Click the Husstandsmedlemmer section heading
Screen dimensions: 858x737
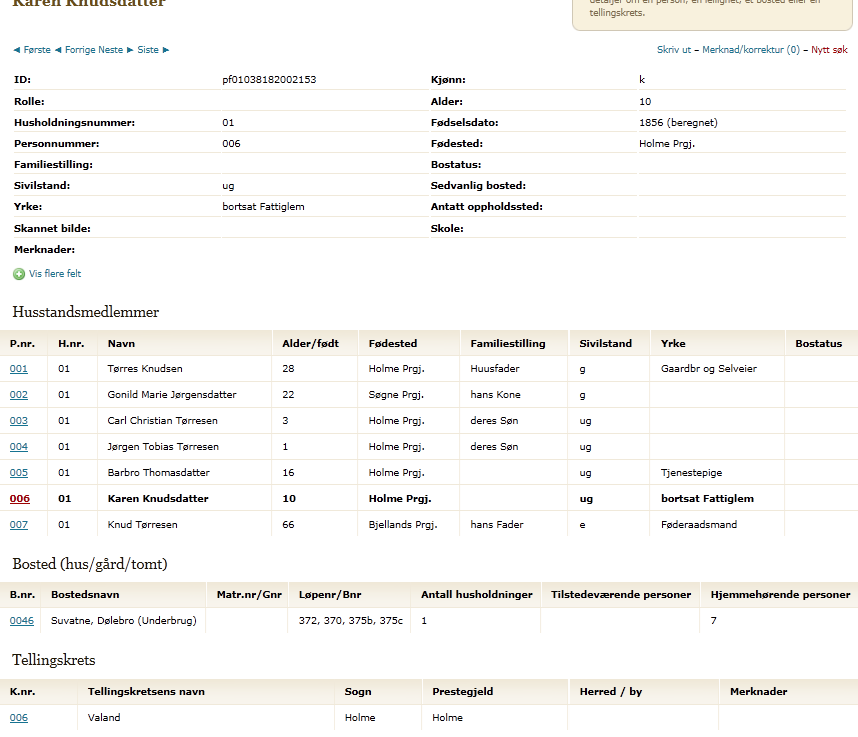tap(85, 312)
